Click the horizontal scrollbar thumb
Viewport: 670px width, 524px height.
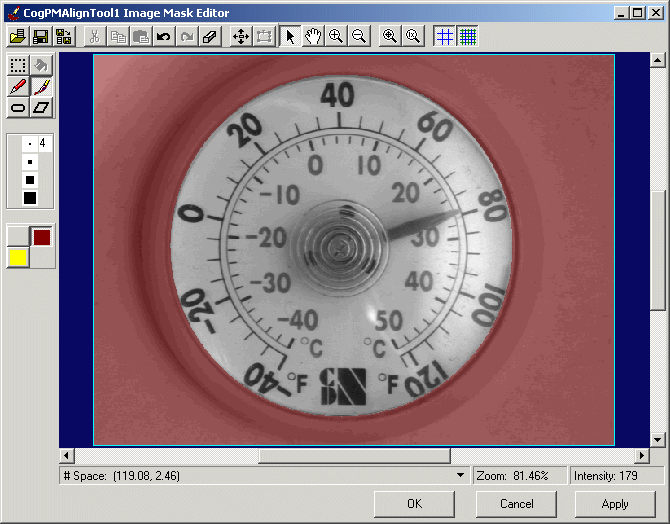pos(354,456)
